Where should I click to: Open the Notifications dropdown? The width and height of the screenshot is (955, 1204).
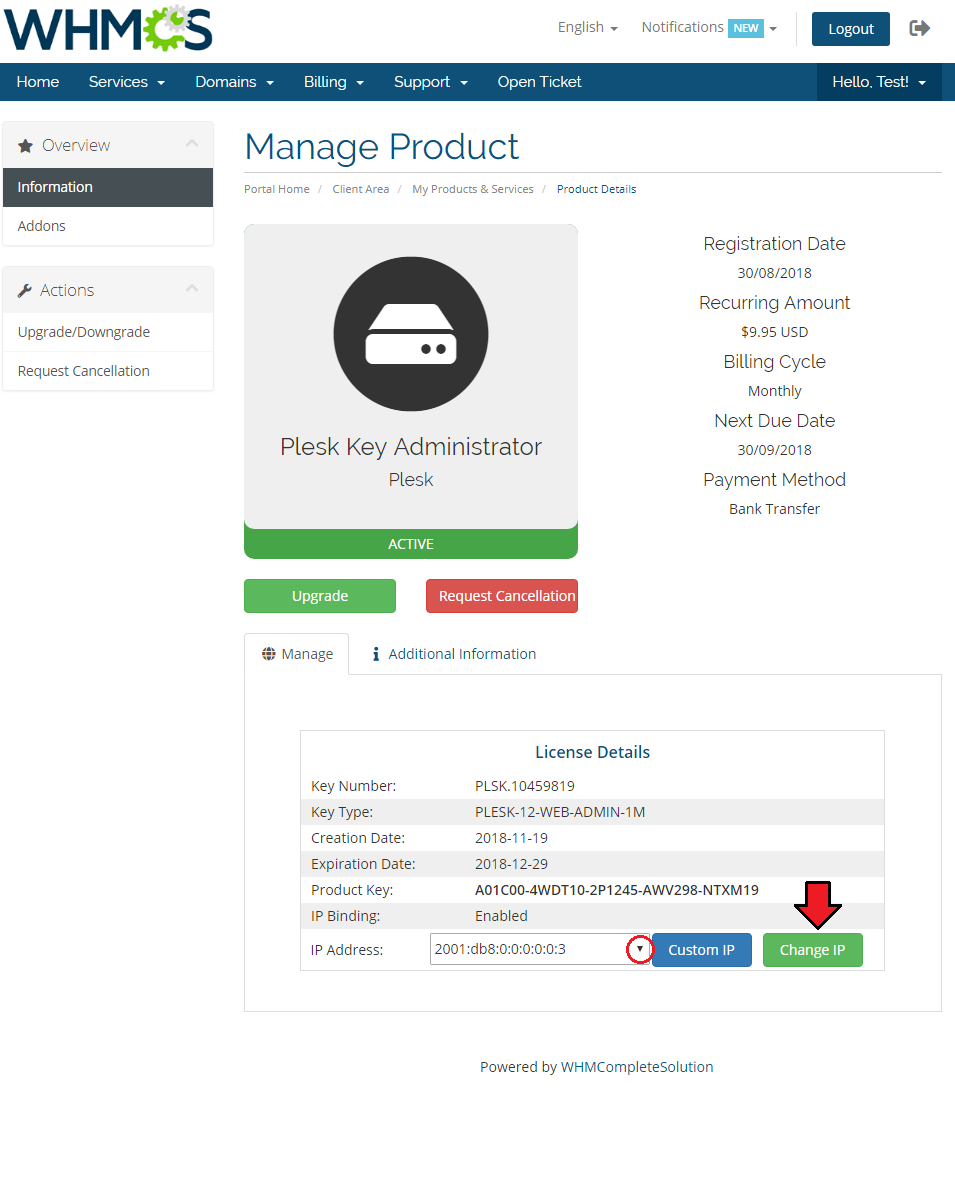point(709,27)
